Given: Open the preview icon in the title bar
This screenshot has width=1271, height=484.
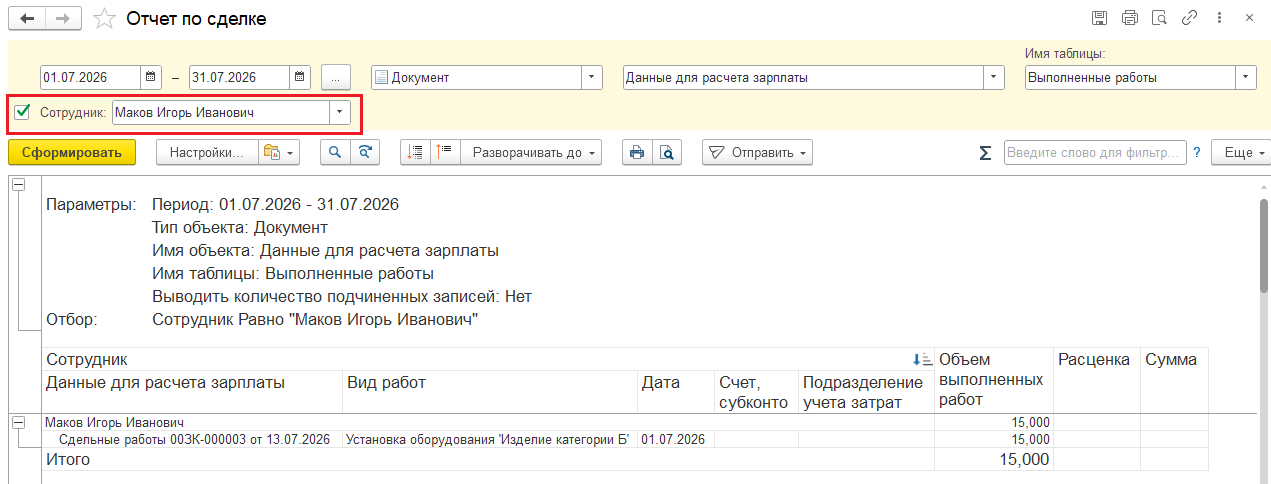Looking at the screenshot, I should 1160,18.
